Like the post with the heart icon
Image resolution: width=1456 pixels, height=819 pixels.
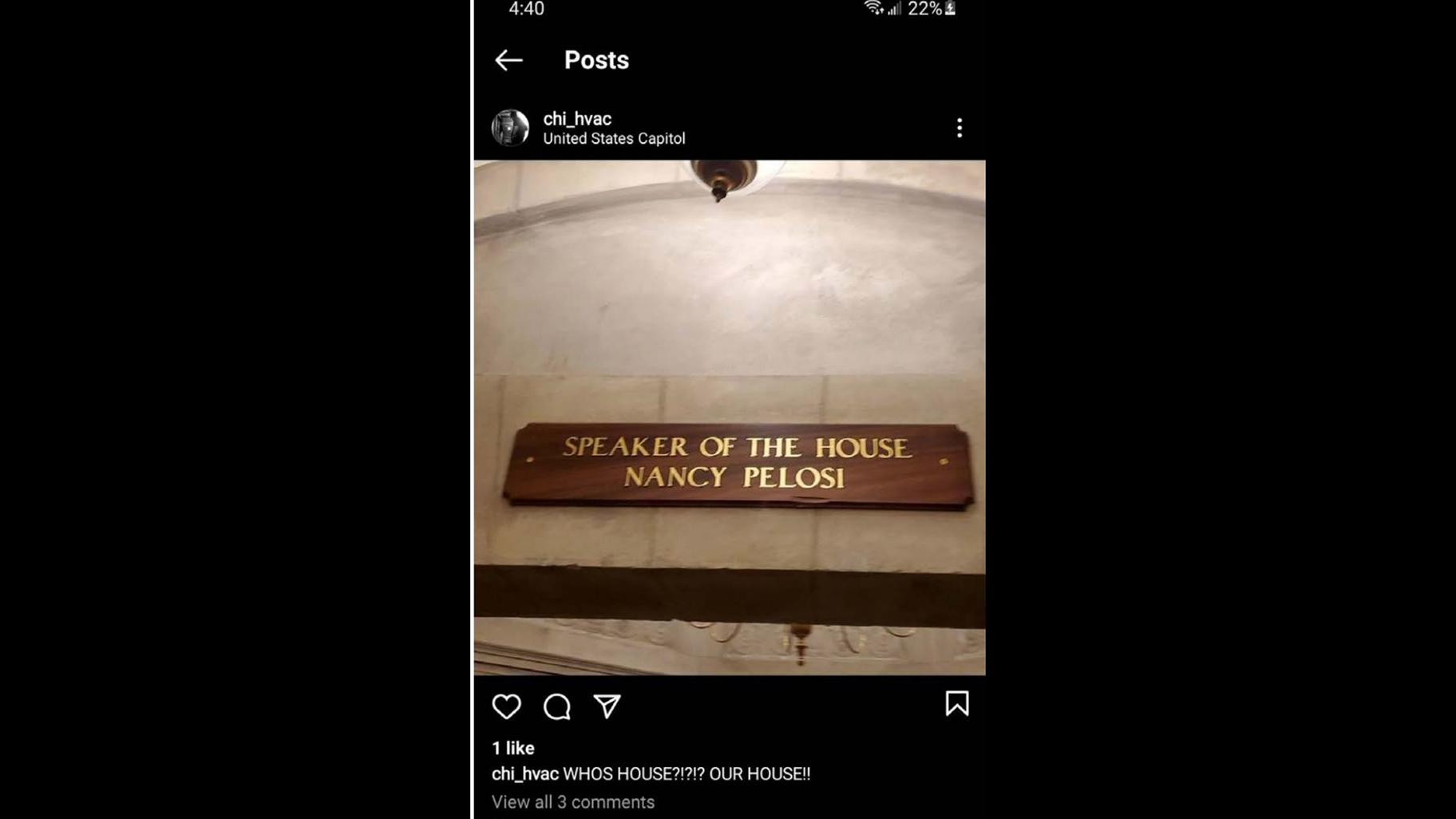pyautogui.click(x=507, y=706)
